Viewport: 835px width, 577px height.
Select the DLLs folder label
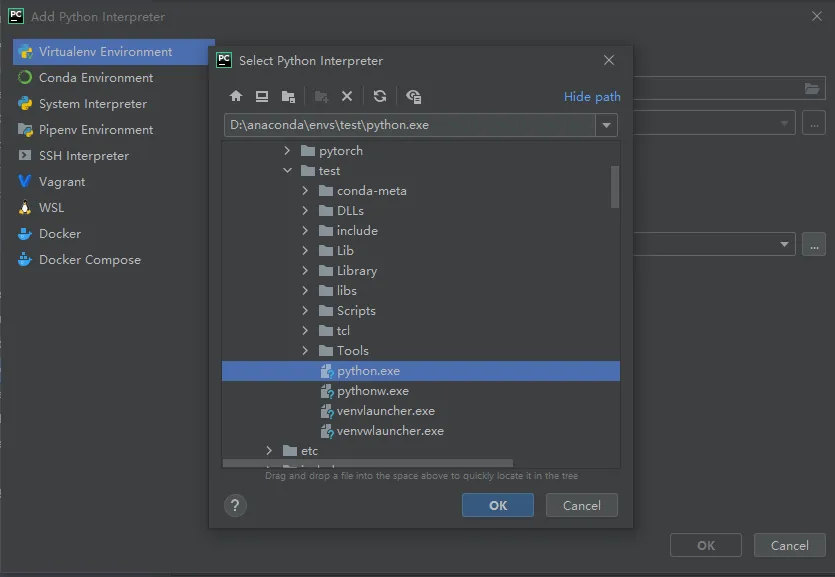point(350,211)
